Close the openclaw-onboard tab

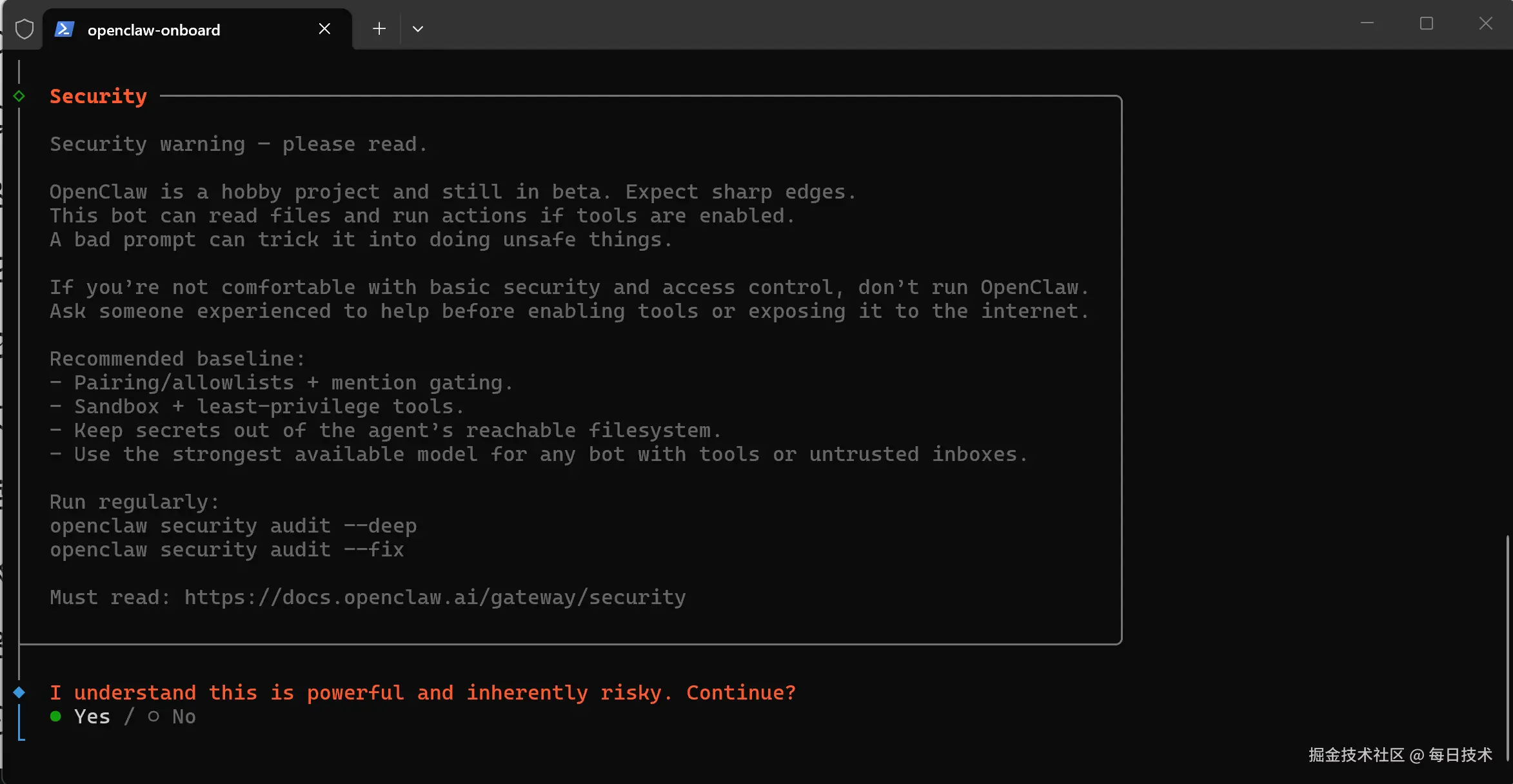(324, 29)
